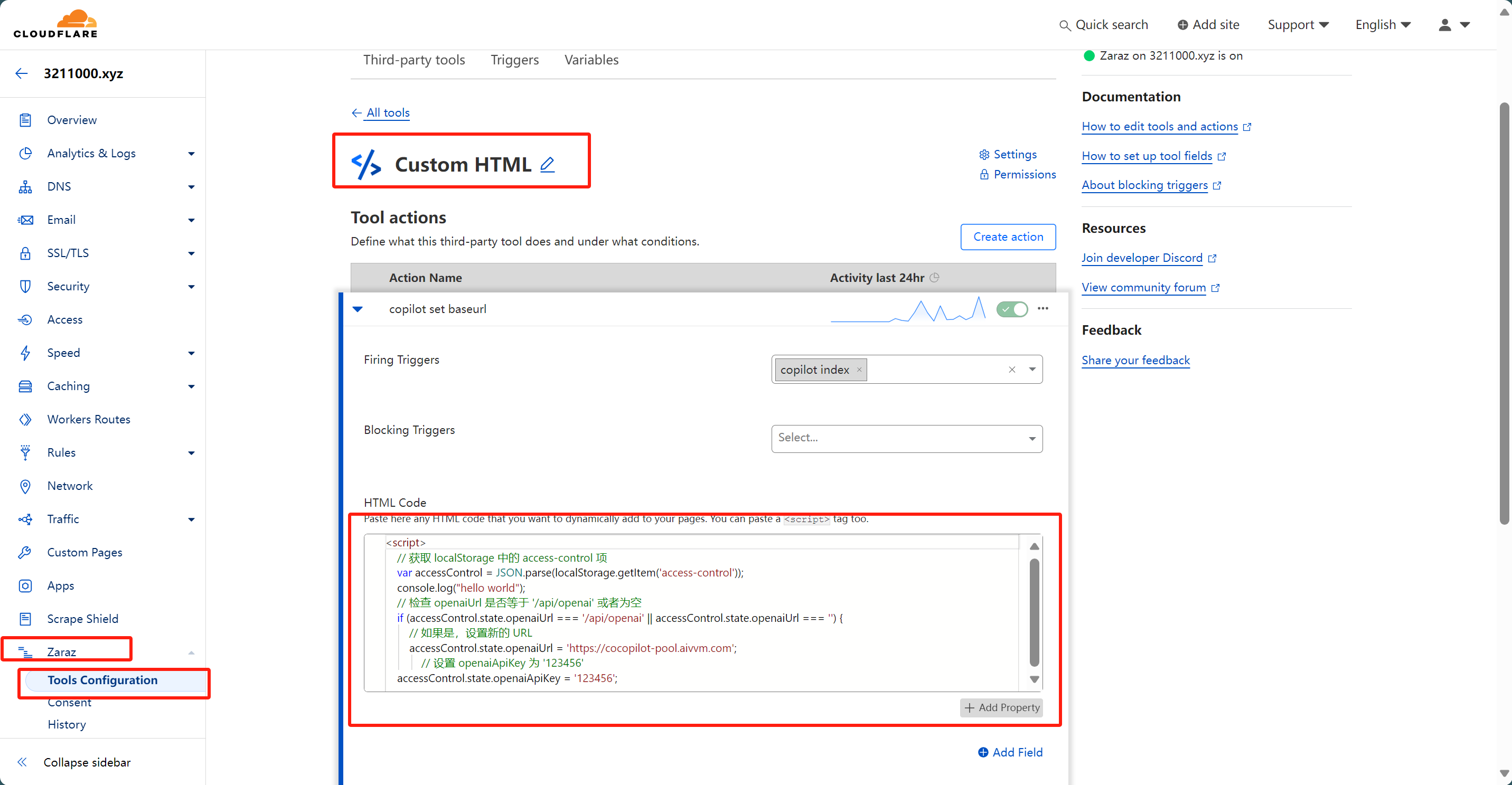Expand the Caching submenu arrow
Viewport: 1512px width, 785px height.
click(x=191, y=386)
